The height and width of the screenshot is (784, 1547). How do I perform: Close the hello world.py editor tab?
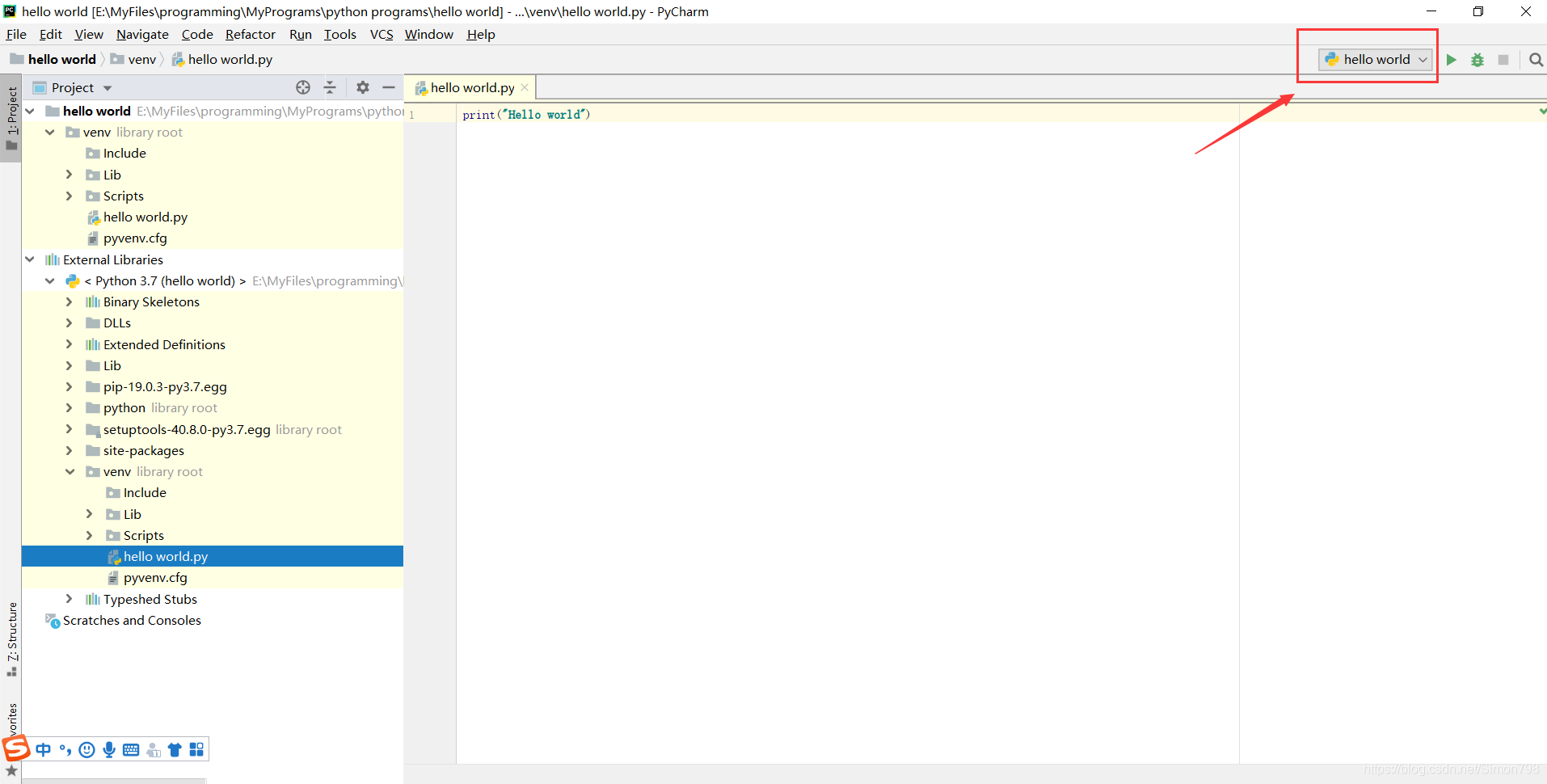tap(525, 87)
